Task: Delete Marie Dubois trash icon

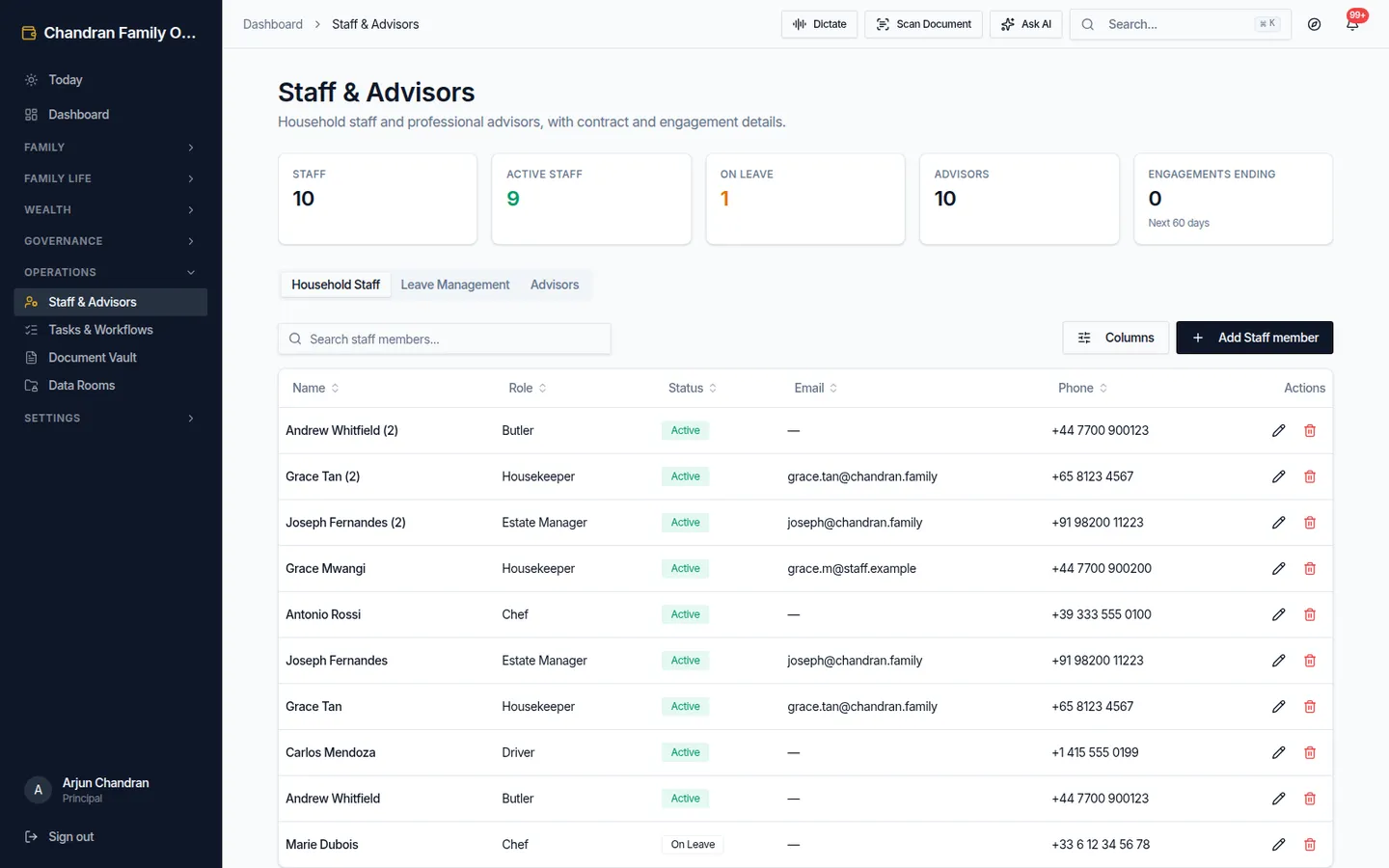Action: tap(1310, 845)
